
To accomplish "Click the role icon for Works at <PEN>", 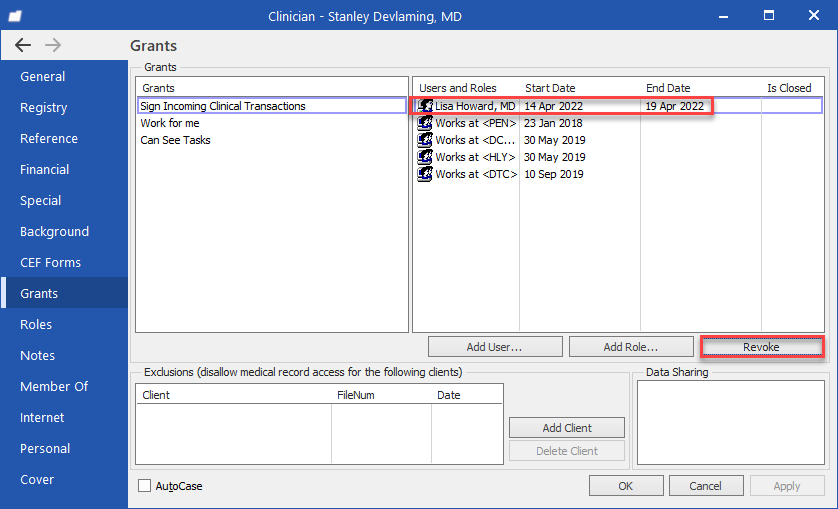I will [425, 123].
